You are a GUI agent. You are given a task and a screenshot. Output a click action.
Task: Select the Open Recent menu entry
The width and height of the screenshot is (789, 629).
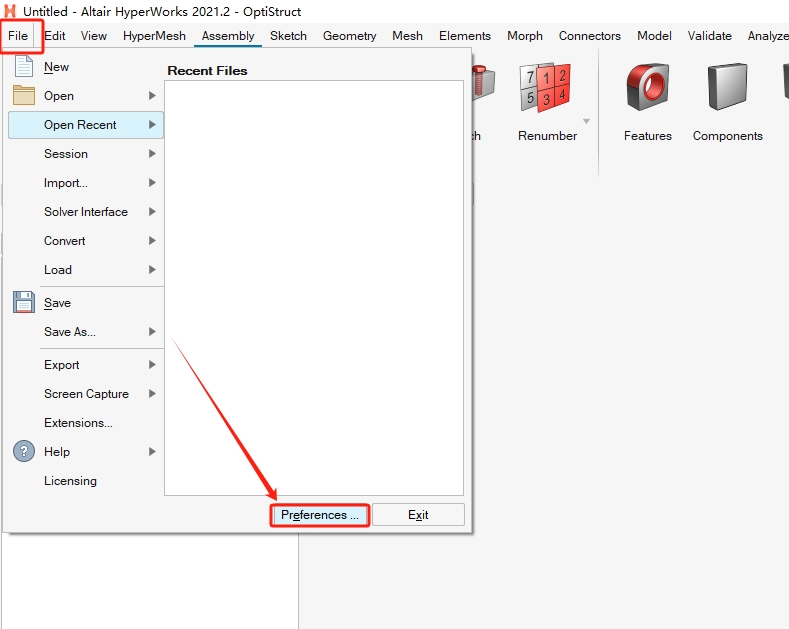pos(86,125)
